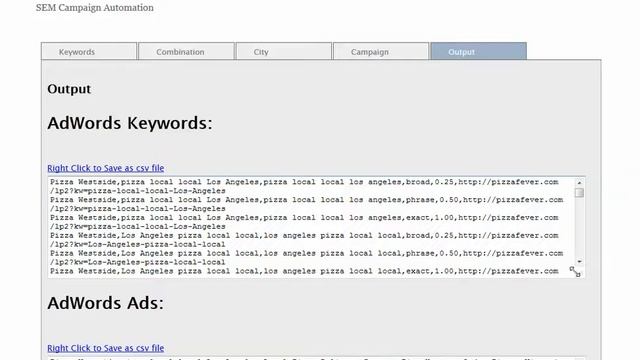Click the AdWords Keywords save-as-csv link

(106, 168)
